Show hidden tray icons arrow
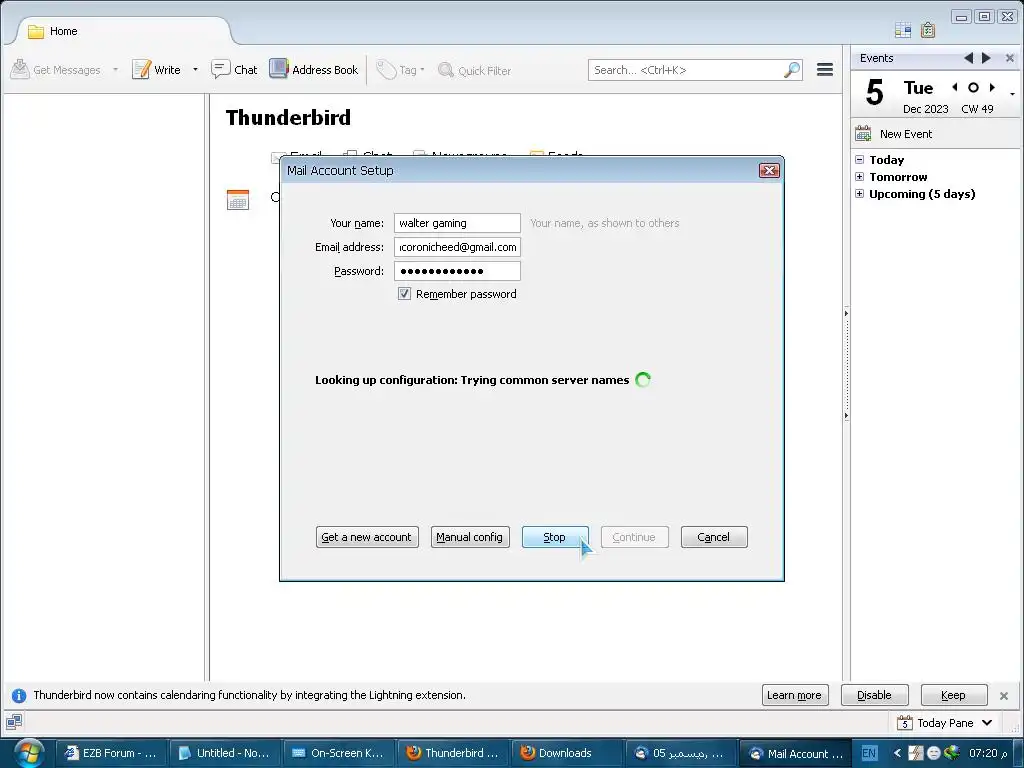Screen dimensions: 1024x768 pos(897,753)
